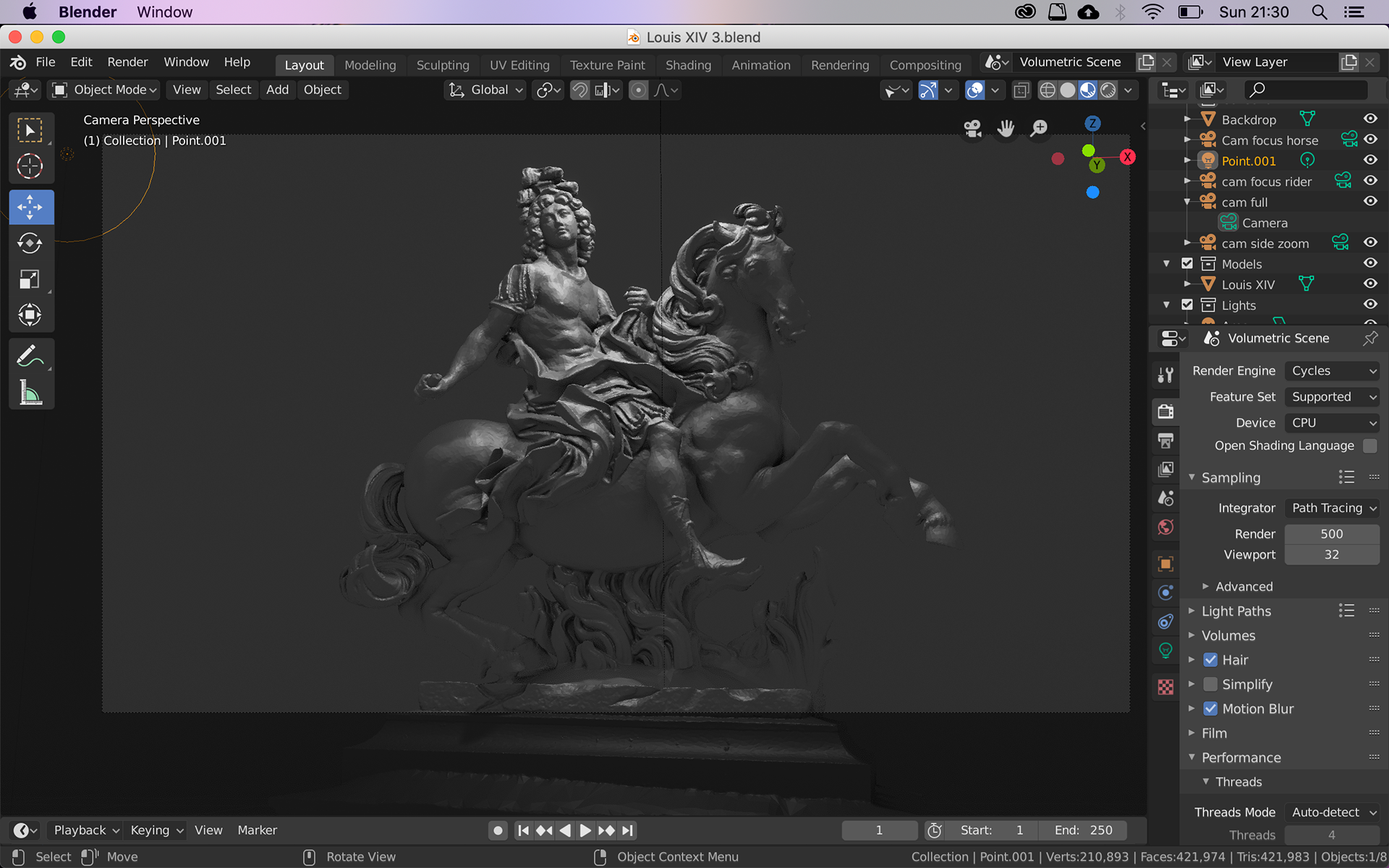Switch to the Shading workspace tab
The image size is (1389, 868).
tap(688, 65)
